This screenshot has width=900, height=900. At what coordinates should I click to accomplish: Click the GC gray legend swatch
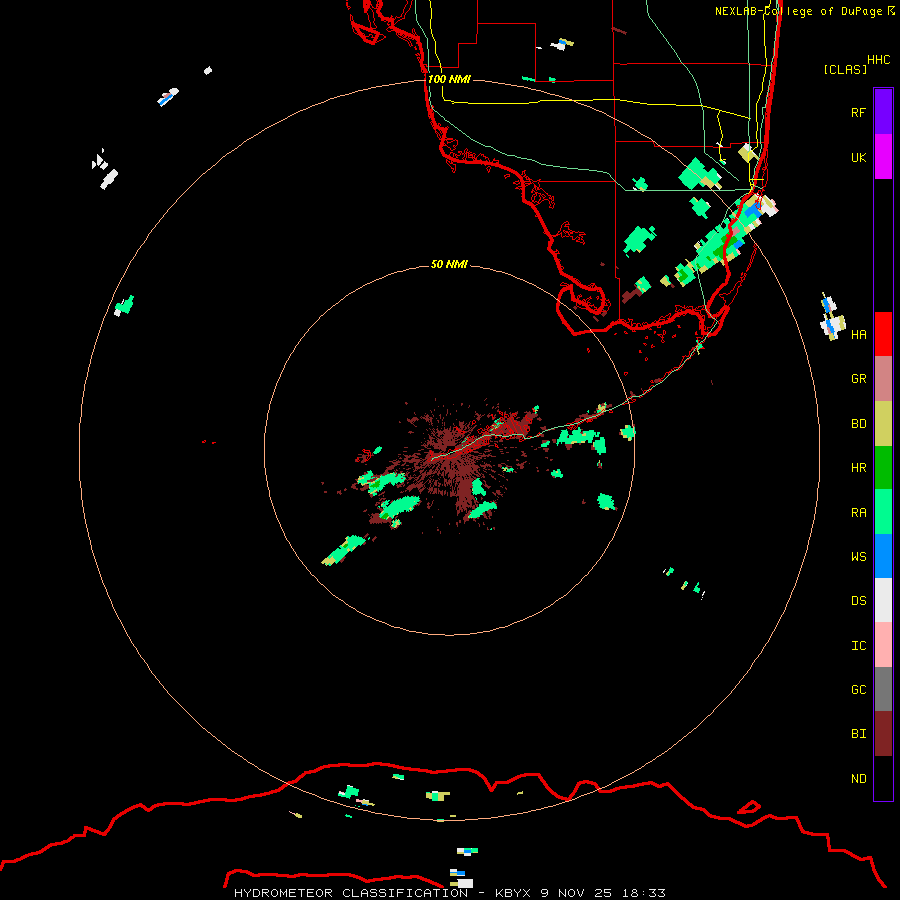[x=883, y=689]
